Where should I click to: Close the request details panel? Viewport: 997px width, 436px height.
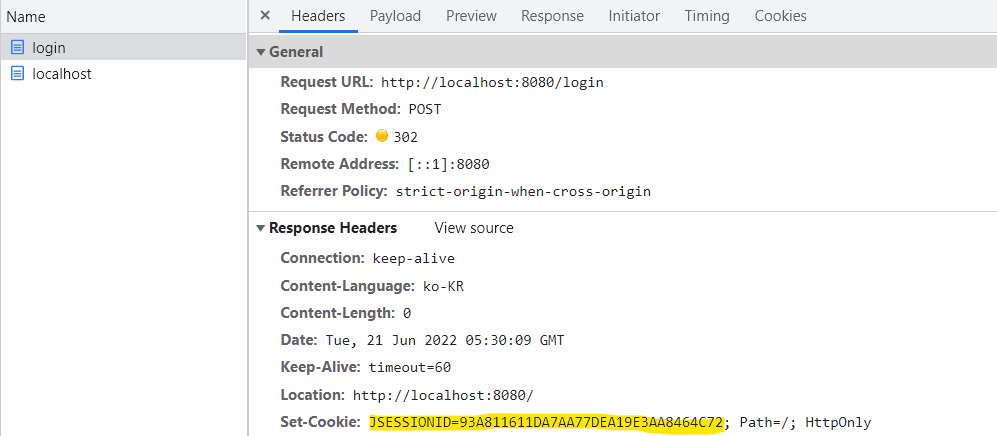[x=266, y=16]
